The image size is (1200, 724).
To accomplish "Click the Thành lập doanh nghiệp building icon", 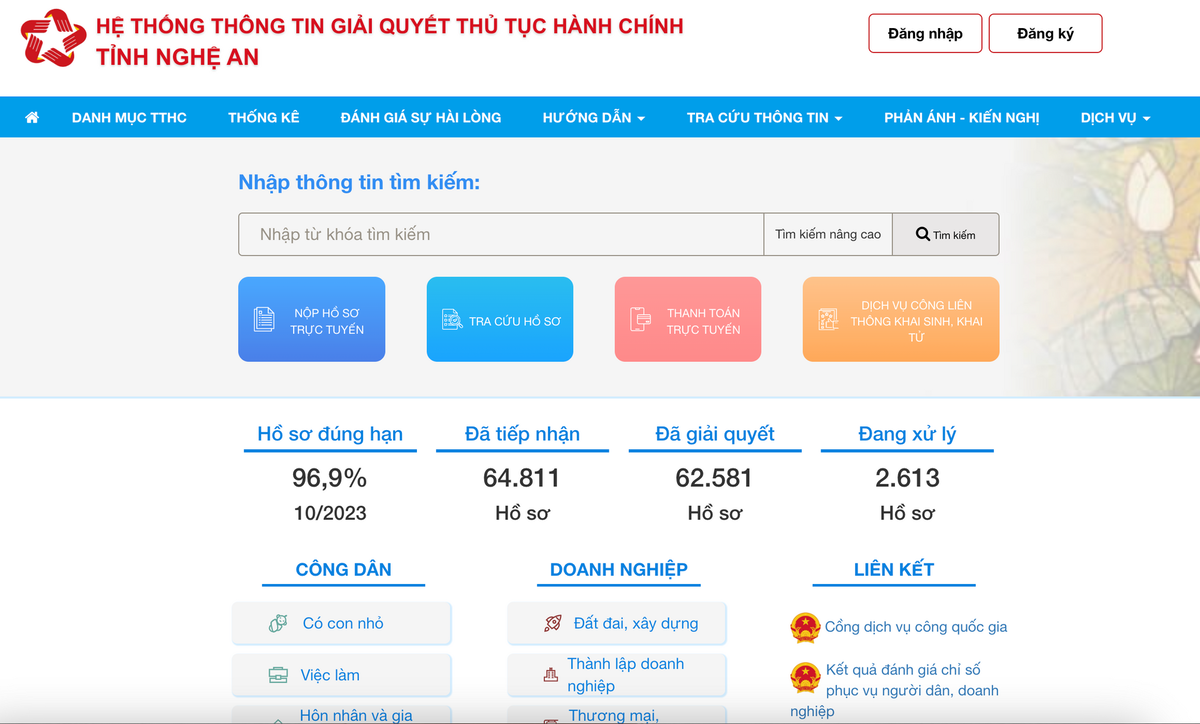I will pyautogui.click(x=549, y=675).
